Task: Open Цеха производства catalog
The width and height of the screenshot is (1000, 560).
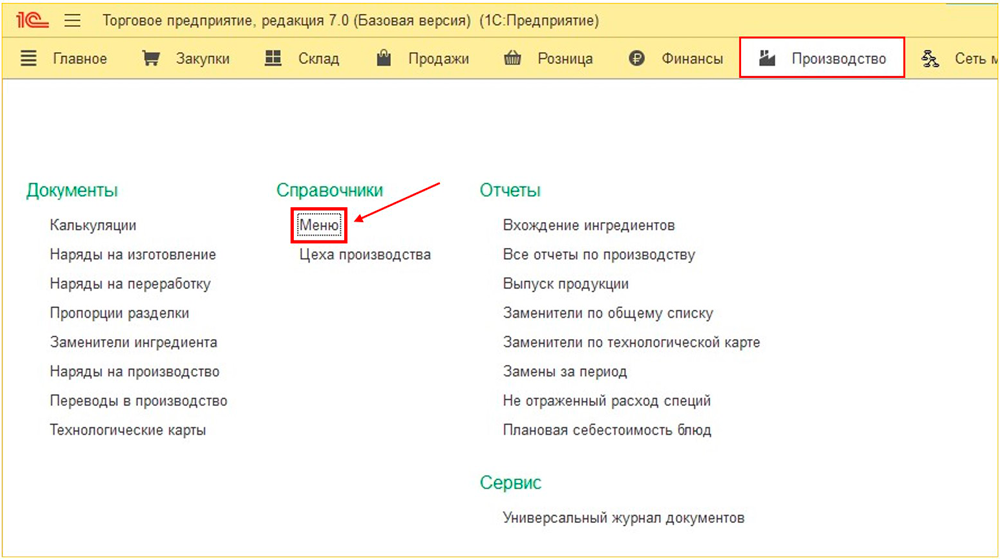Action: [x=365, y=255]
